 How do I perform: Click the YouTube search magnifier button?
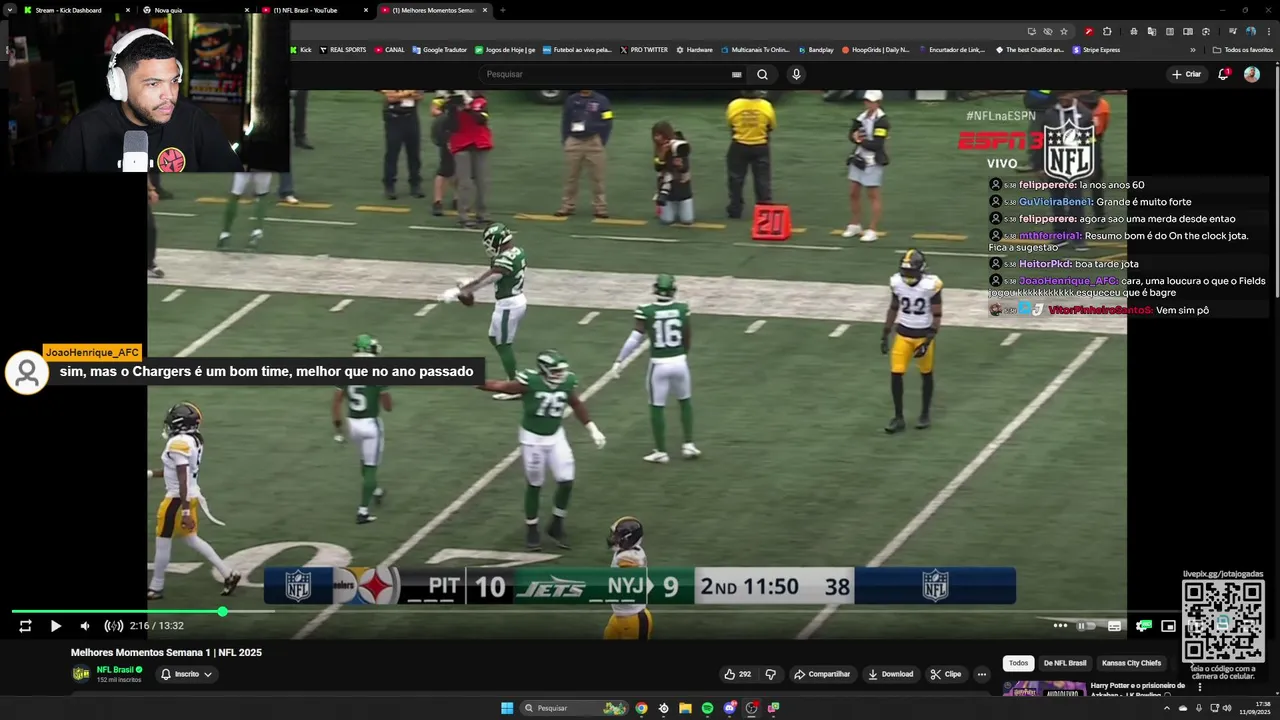tap(762, 74)
